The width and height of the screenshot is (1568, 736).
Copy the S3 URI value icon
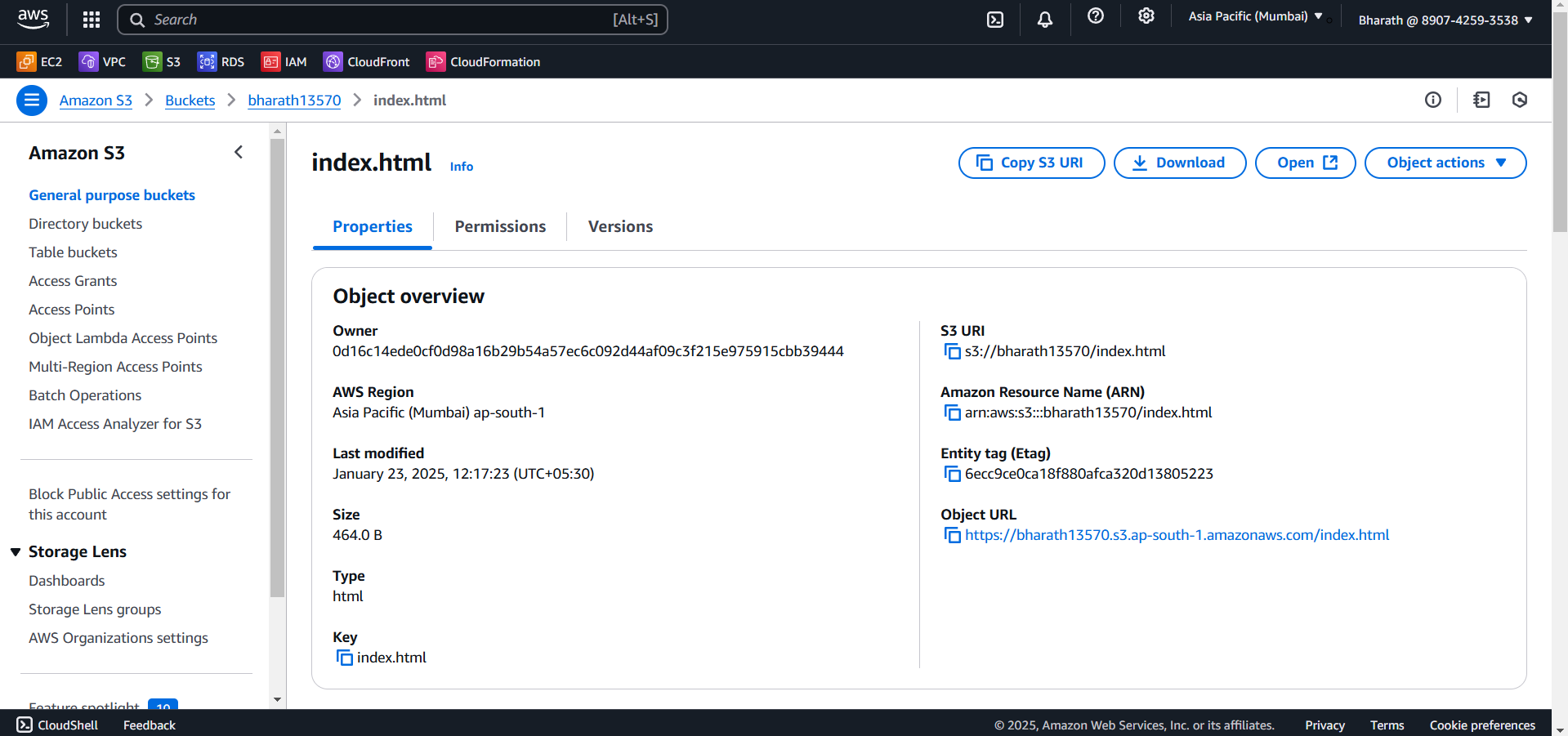(x=952, y=351)
